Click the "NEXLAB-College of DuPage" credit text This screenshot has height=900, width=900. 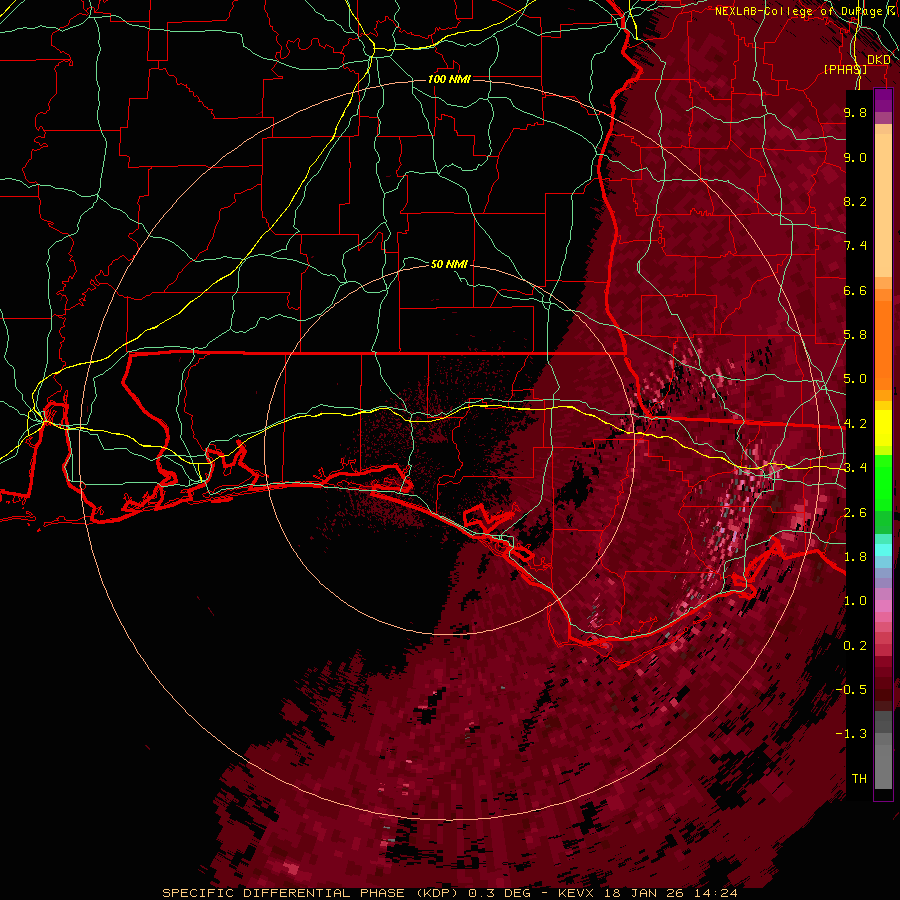[798, 11]
